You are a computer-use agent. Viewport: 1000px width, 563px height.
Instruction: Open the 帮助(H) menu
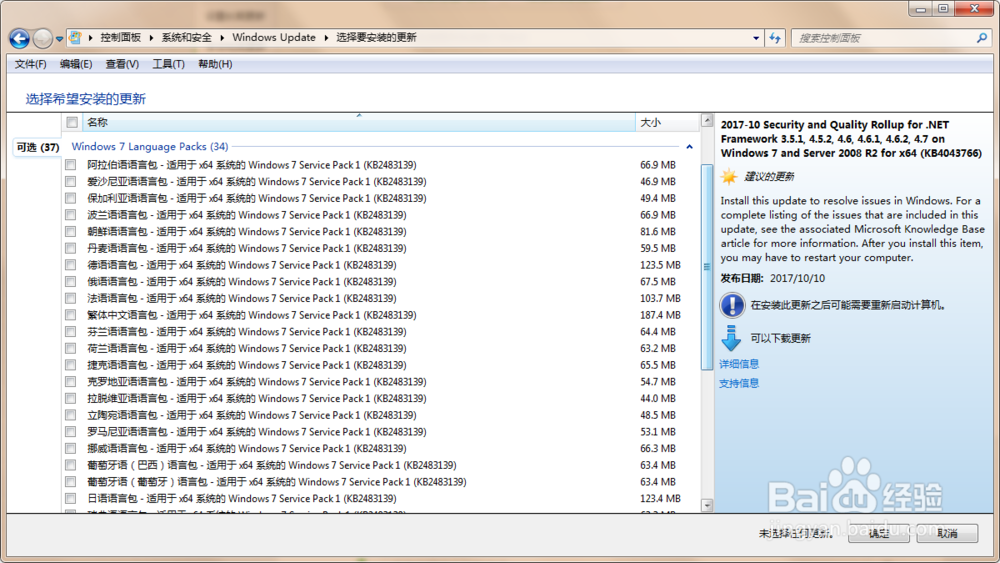(x=215, y=64)
